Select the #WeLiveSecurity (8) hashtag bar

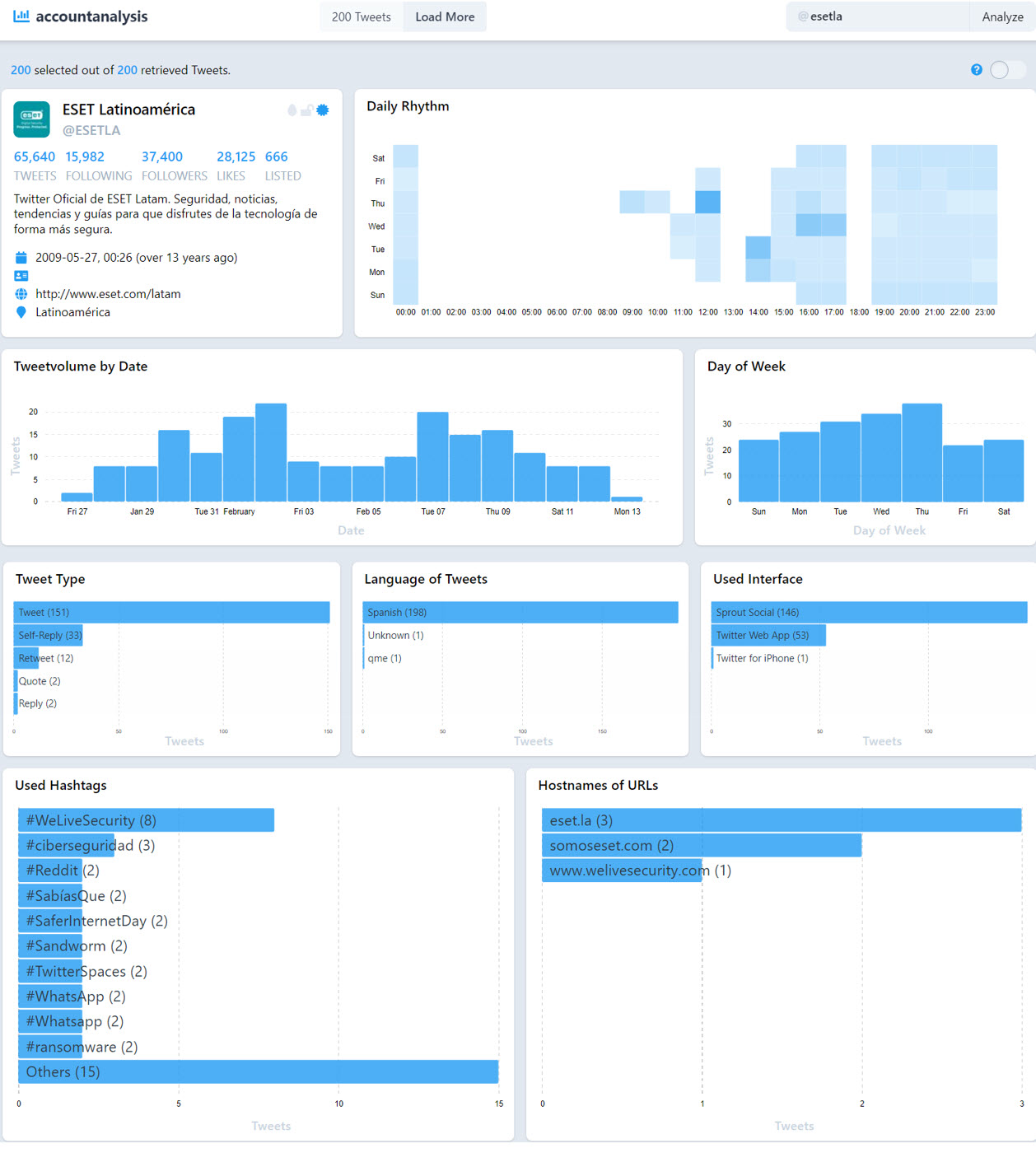click(146, 820)
